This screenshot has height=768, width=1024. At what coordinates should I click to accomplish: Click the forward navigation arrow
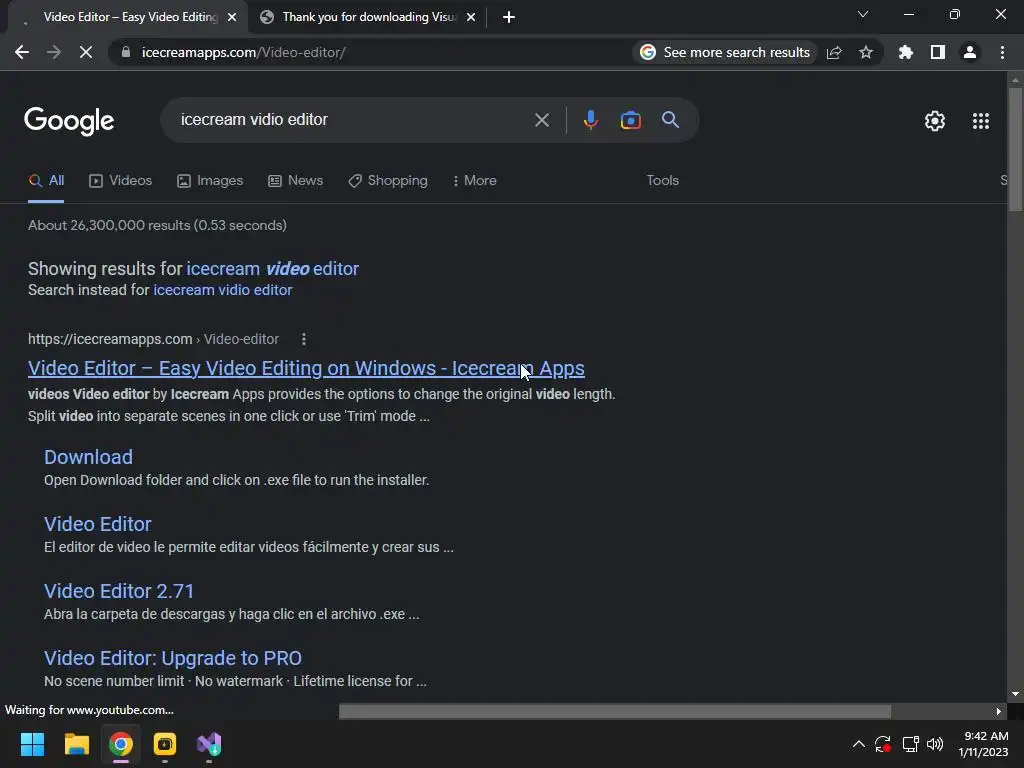click(x=54, y=52)
